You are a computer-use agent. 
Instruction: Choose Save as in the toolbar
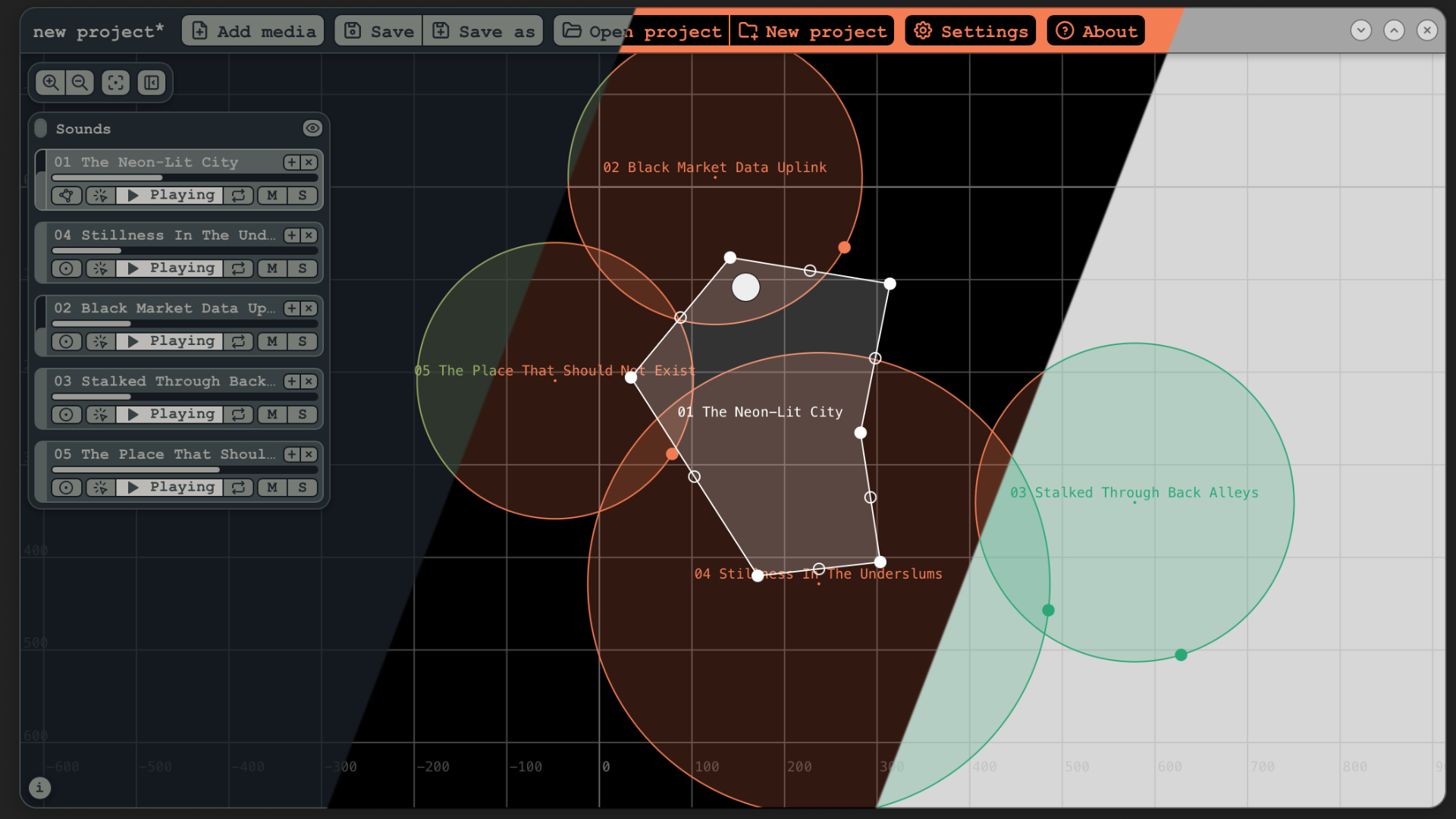click(483, 31)
